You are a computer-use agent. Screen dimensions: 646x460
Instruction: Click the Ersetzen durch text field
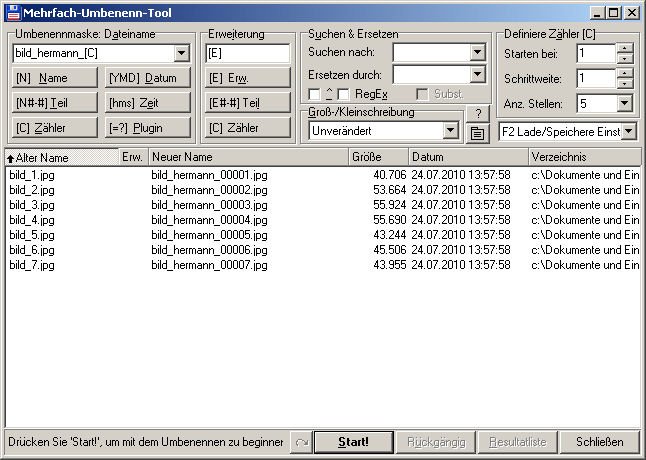431,75
